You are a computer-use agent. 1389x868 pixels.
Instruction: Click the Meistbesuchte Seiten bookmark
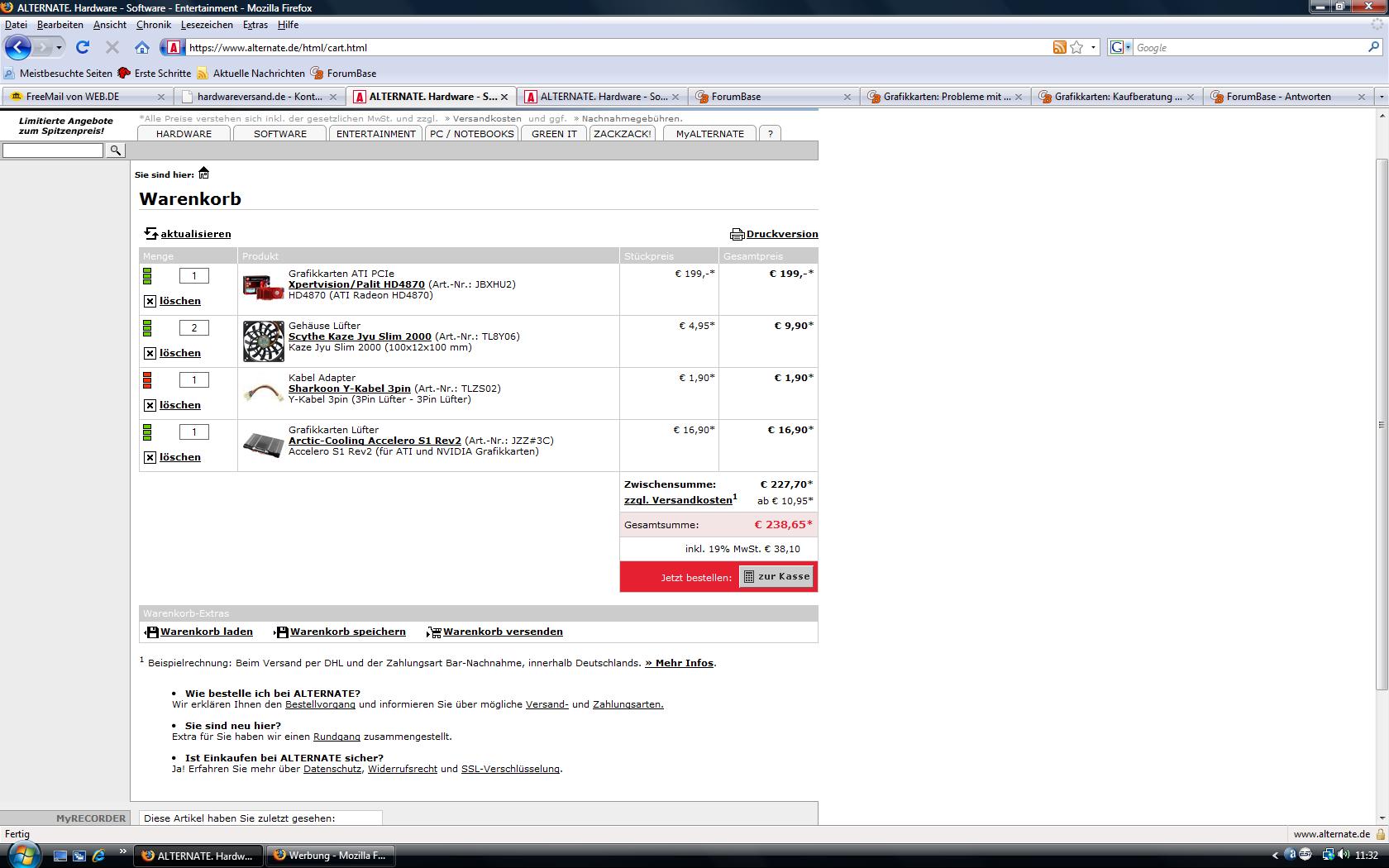pos(58,73)
